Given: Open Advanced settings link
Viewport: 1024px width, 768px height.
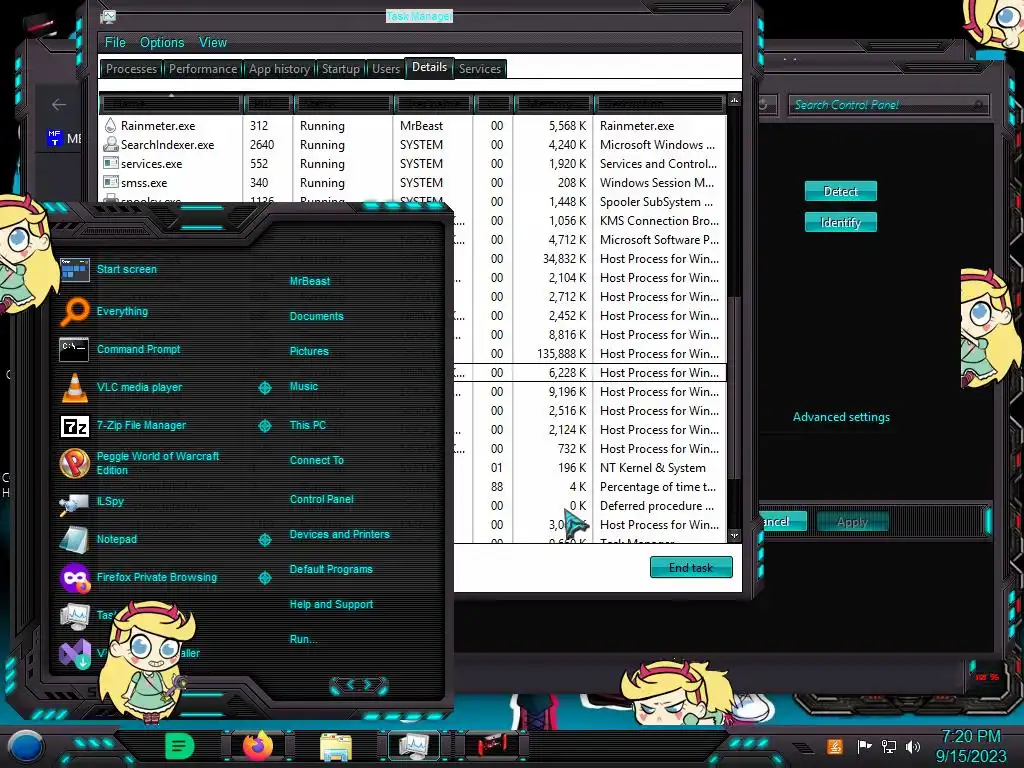Looking at the screenshot, I should 841,417.
